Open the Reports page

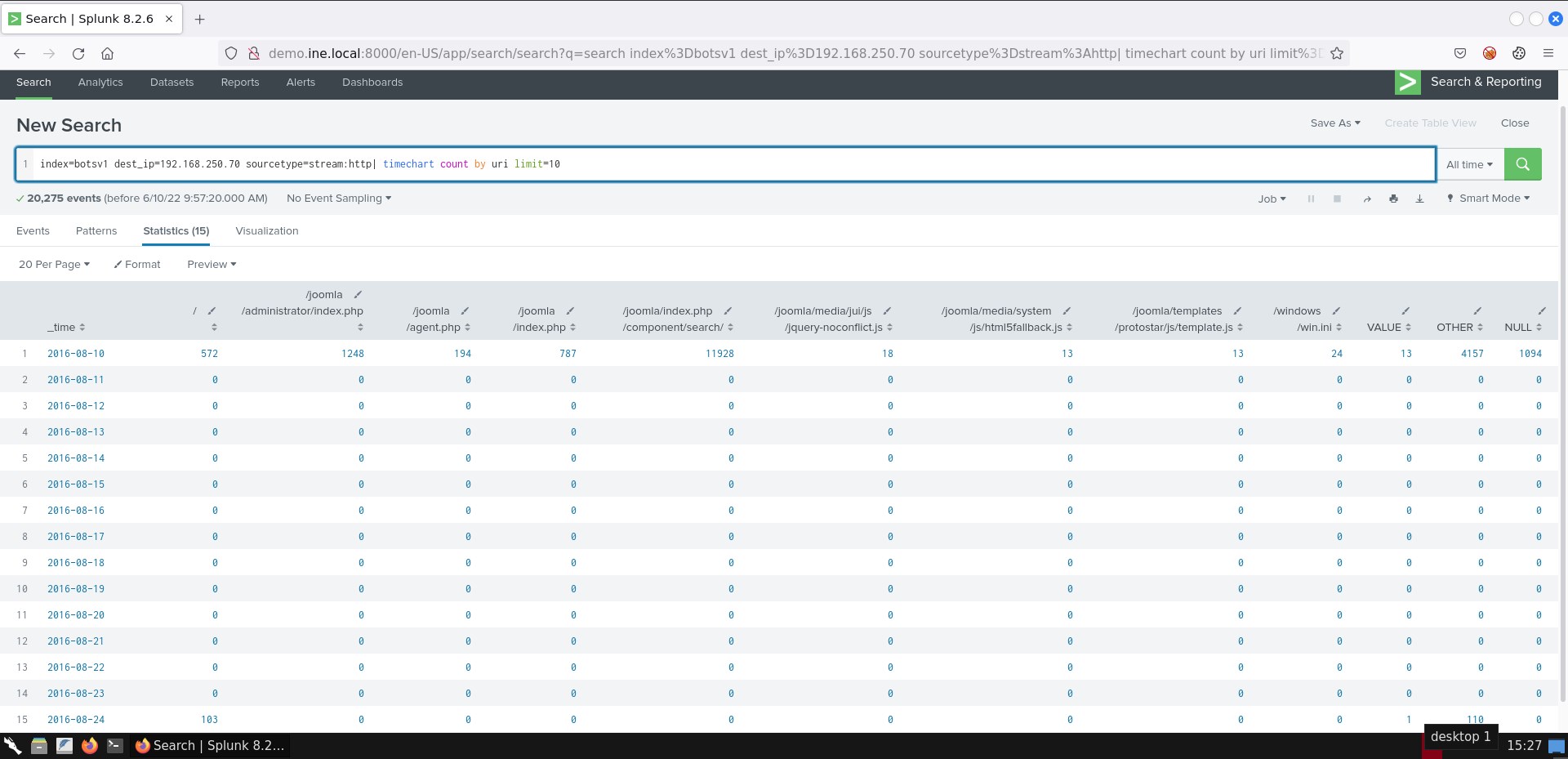[240, 83]
